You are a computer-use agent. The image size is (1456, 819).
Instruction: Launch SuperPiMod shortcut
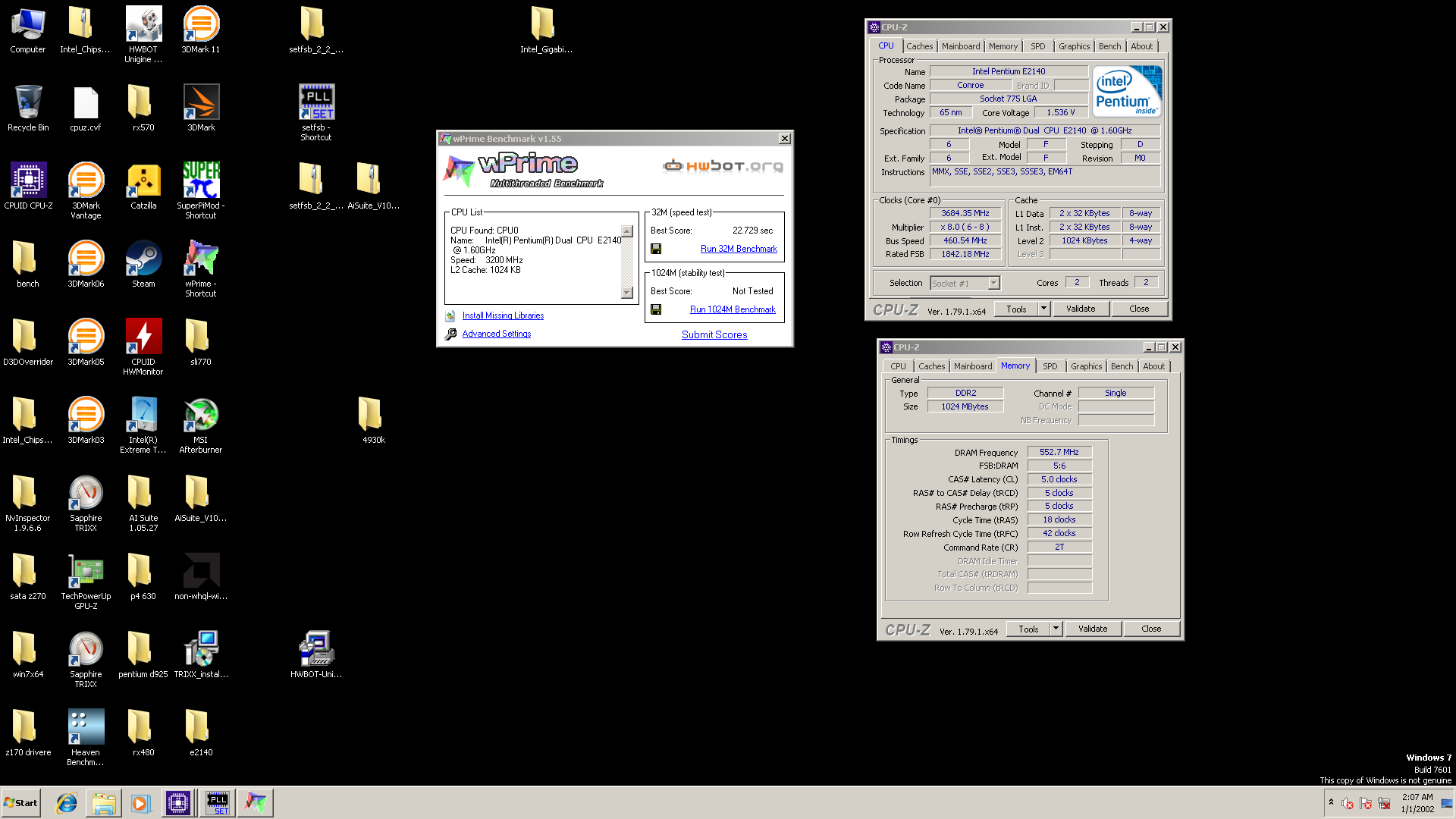point(201,191)
